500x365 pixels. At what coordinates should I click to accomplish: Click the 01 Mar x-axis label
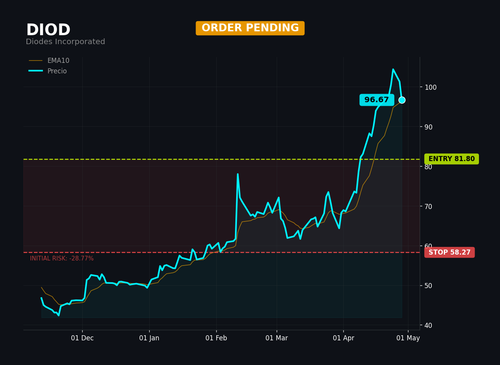276,338
